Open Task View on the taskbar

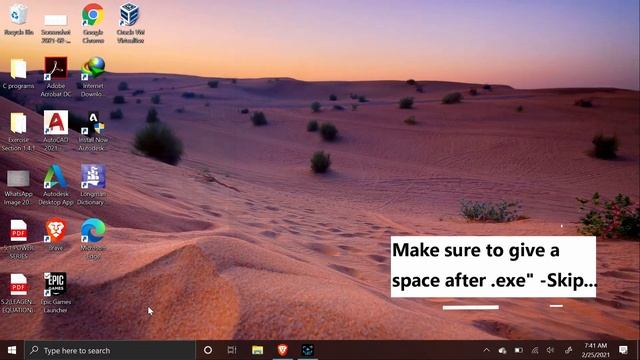tap(232, 350)
